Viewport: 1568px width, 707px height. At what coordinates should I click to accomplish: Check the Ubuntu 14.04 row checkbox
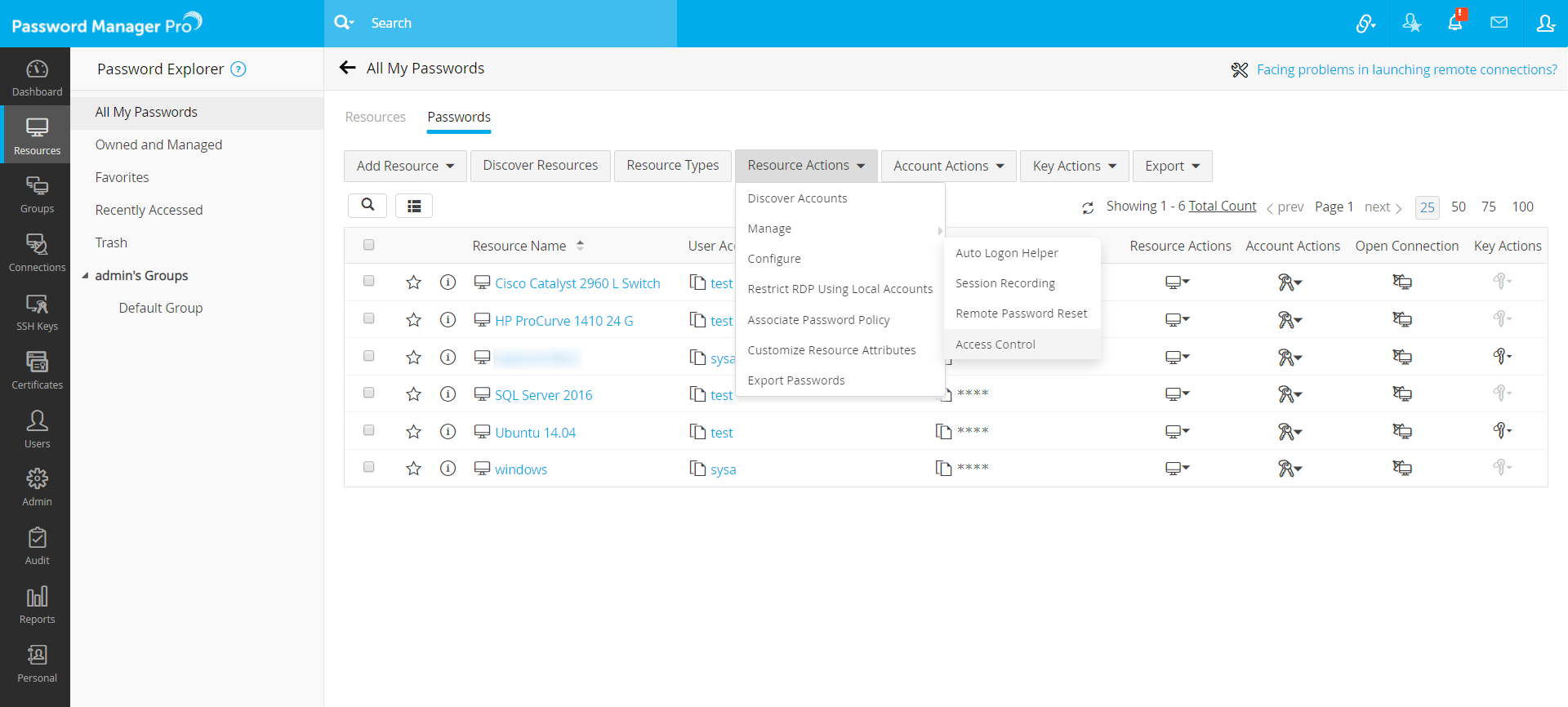[x=369, y=430]
